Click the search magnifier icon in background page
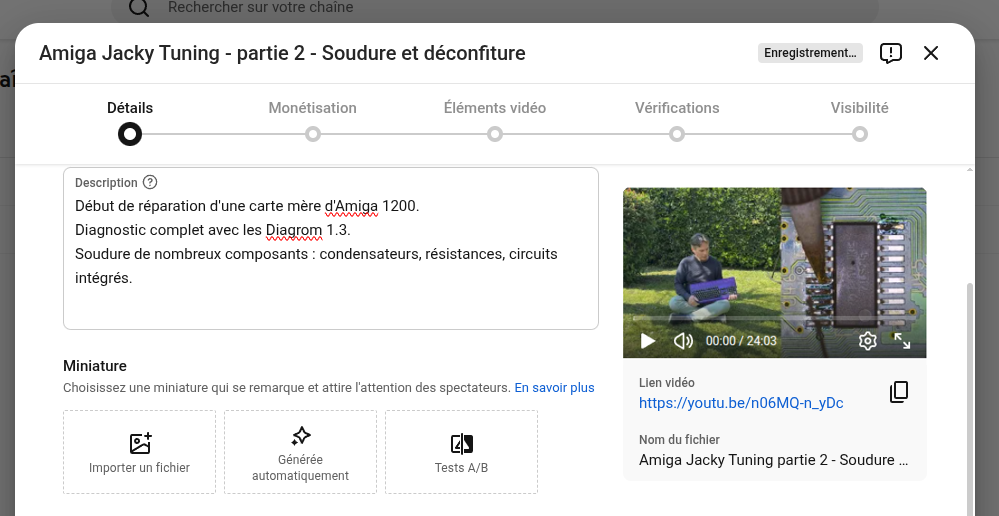The height and width of the screenshot is (516, 999). click(138, 8)
